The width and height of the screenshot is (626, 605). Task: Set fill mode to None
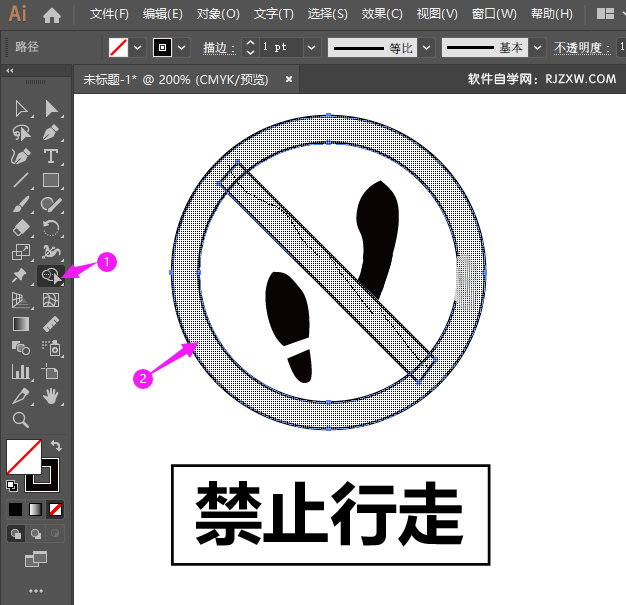pos(55,510)
